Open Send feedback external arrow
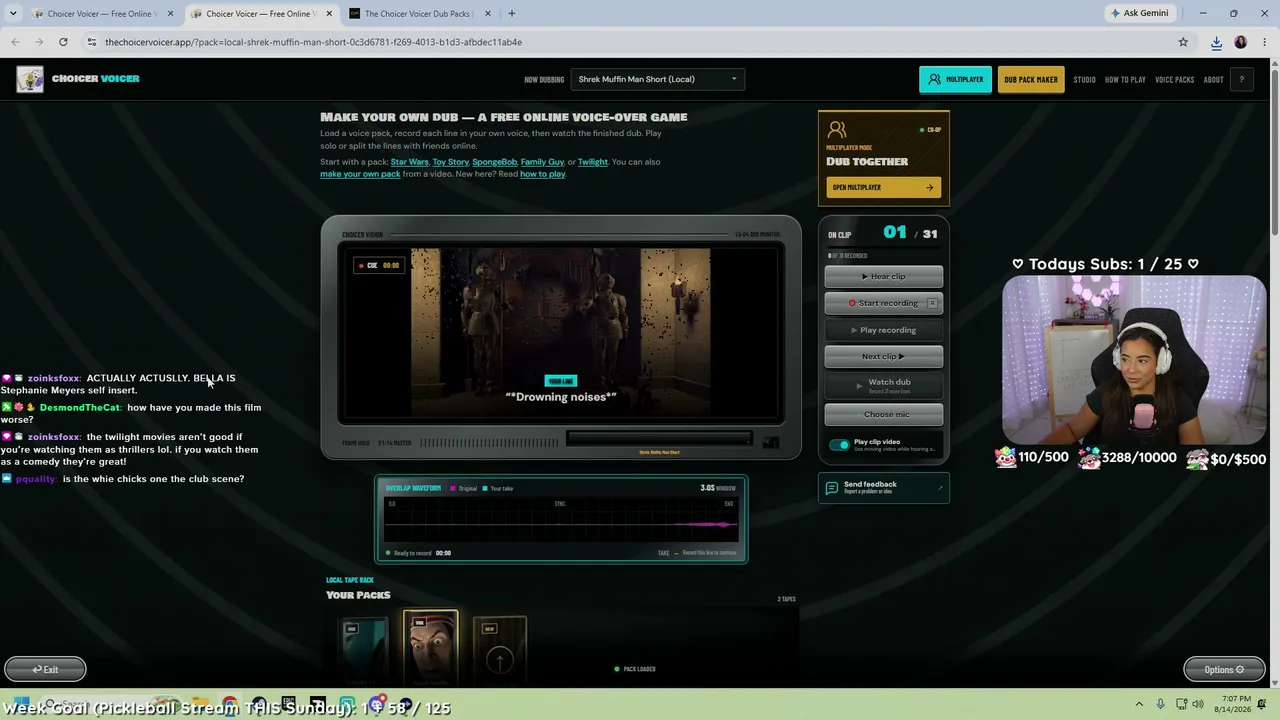 940,488
